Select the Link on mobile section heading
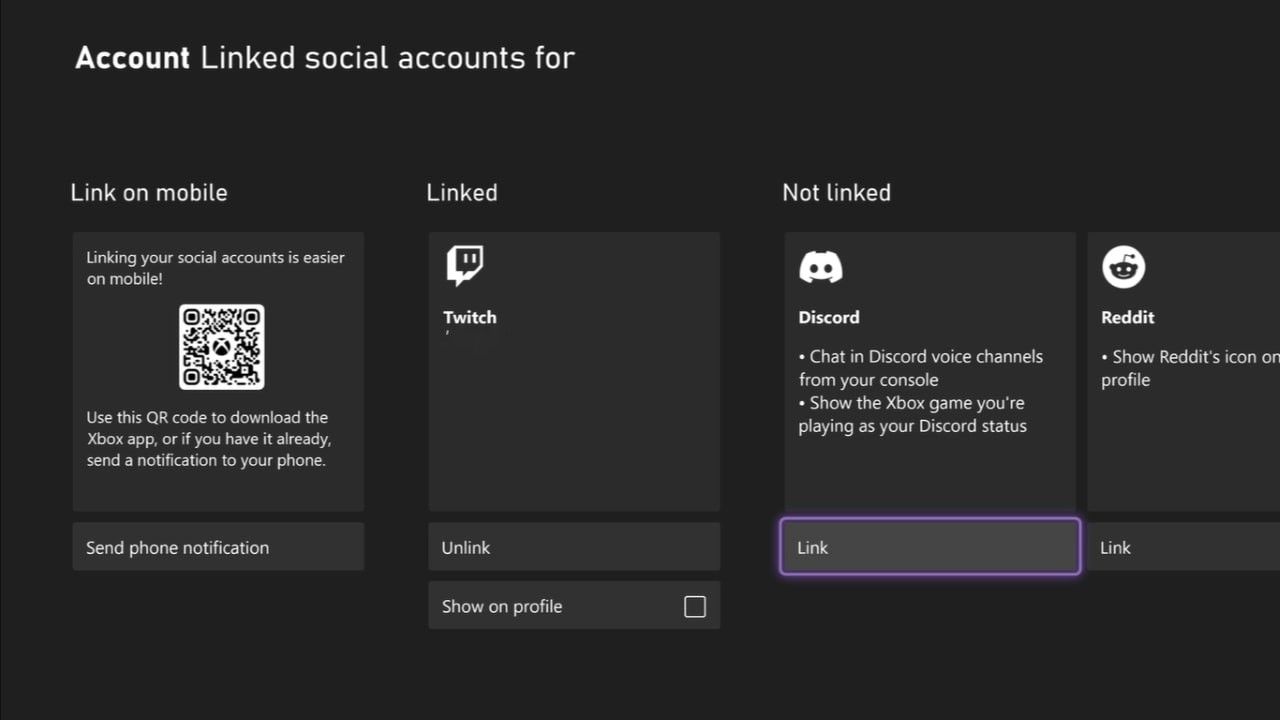1280x720 pixels. 149,193
